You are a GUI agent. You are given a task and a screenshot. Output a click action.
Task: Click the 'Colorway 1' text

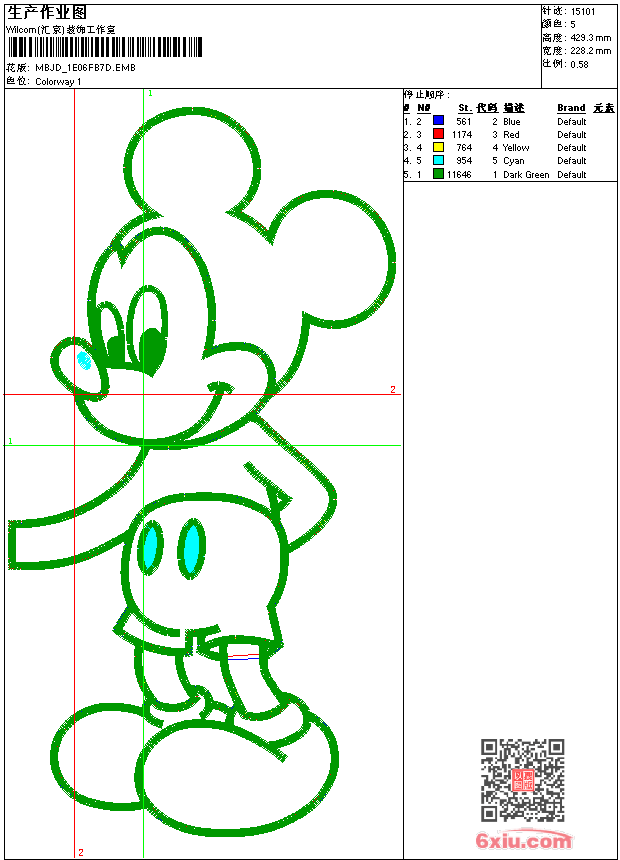click(58, 82)
